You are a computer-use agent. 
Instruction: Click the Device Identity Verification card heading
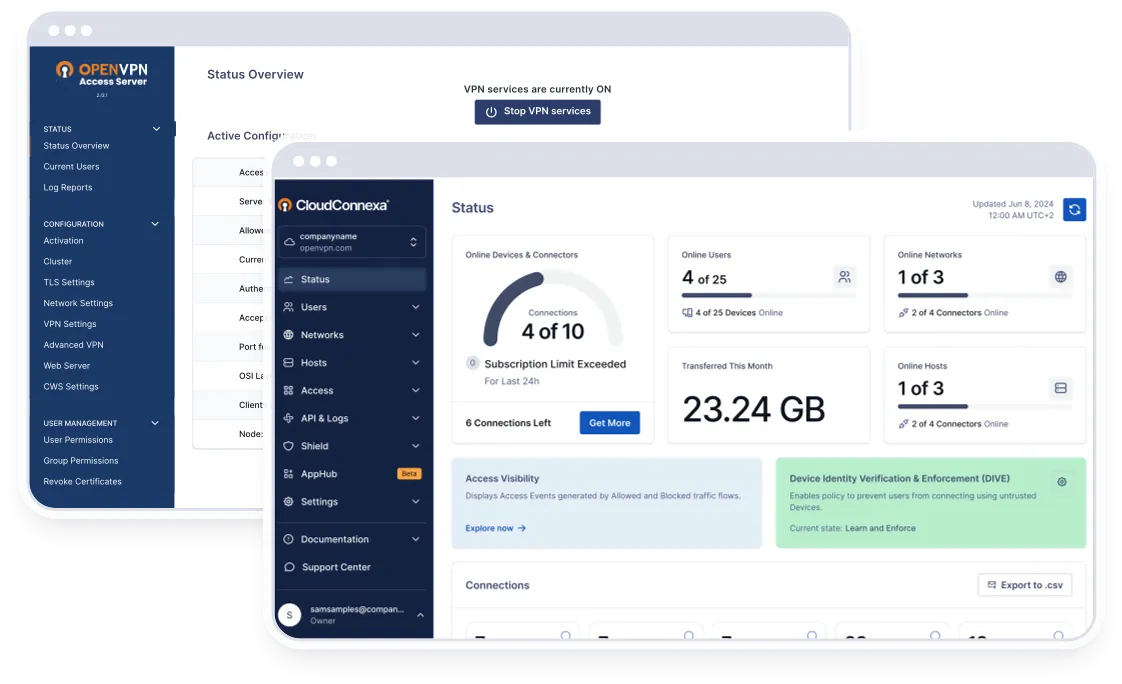[x=899, y=478]
